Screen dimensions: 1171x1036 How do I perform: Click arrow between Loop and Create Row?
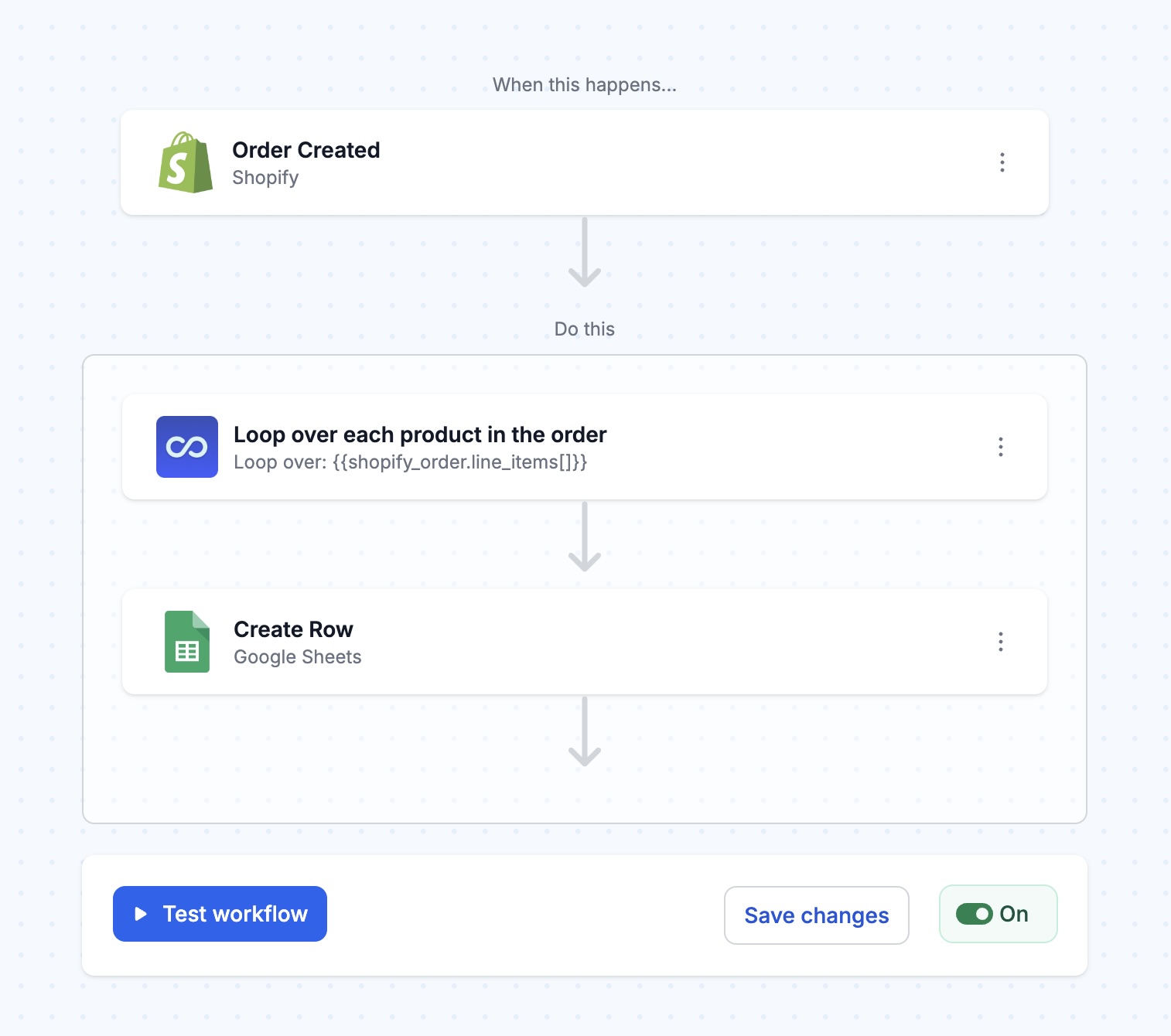(x=585, y=537)
